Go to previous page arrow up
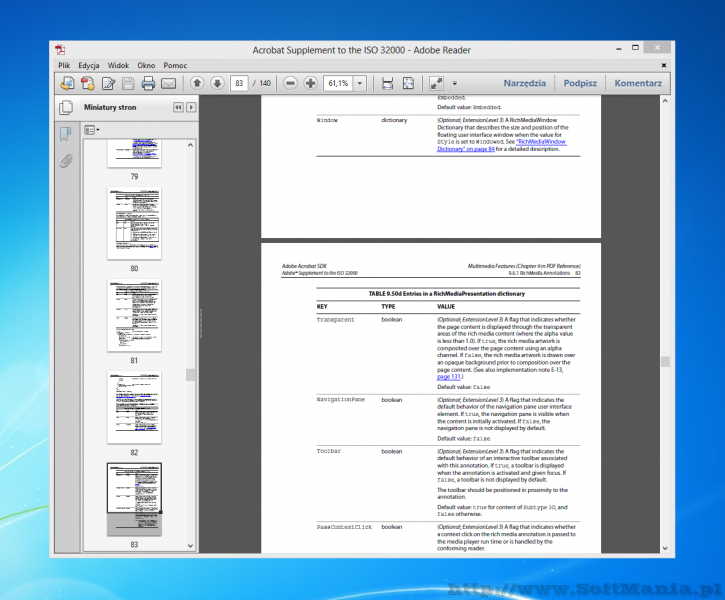 [x=197, y=83]
